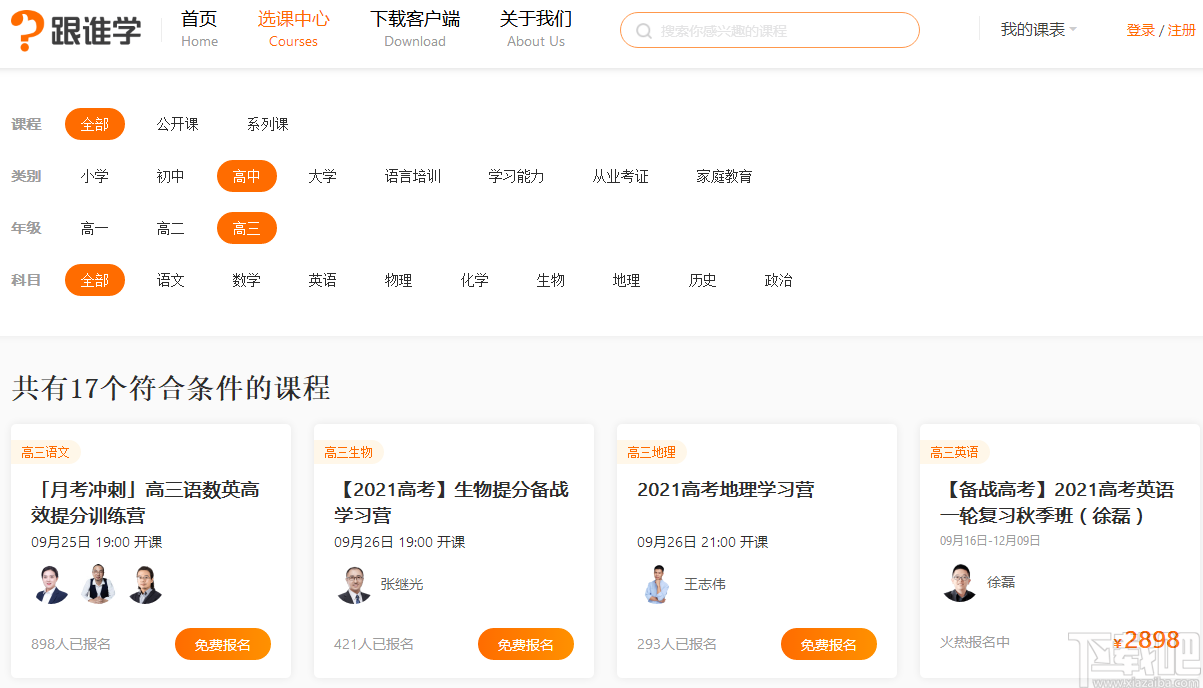The height and width of the screenshot is (688, 1203).
Task: Open the 我的课表 dropdown
Action: (x=1039, y=30)
